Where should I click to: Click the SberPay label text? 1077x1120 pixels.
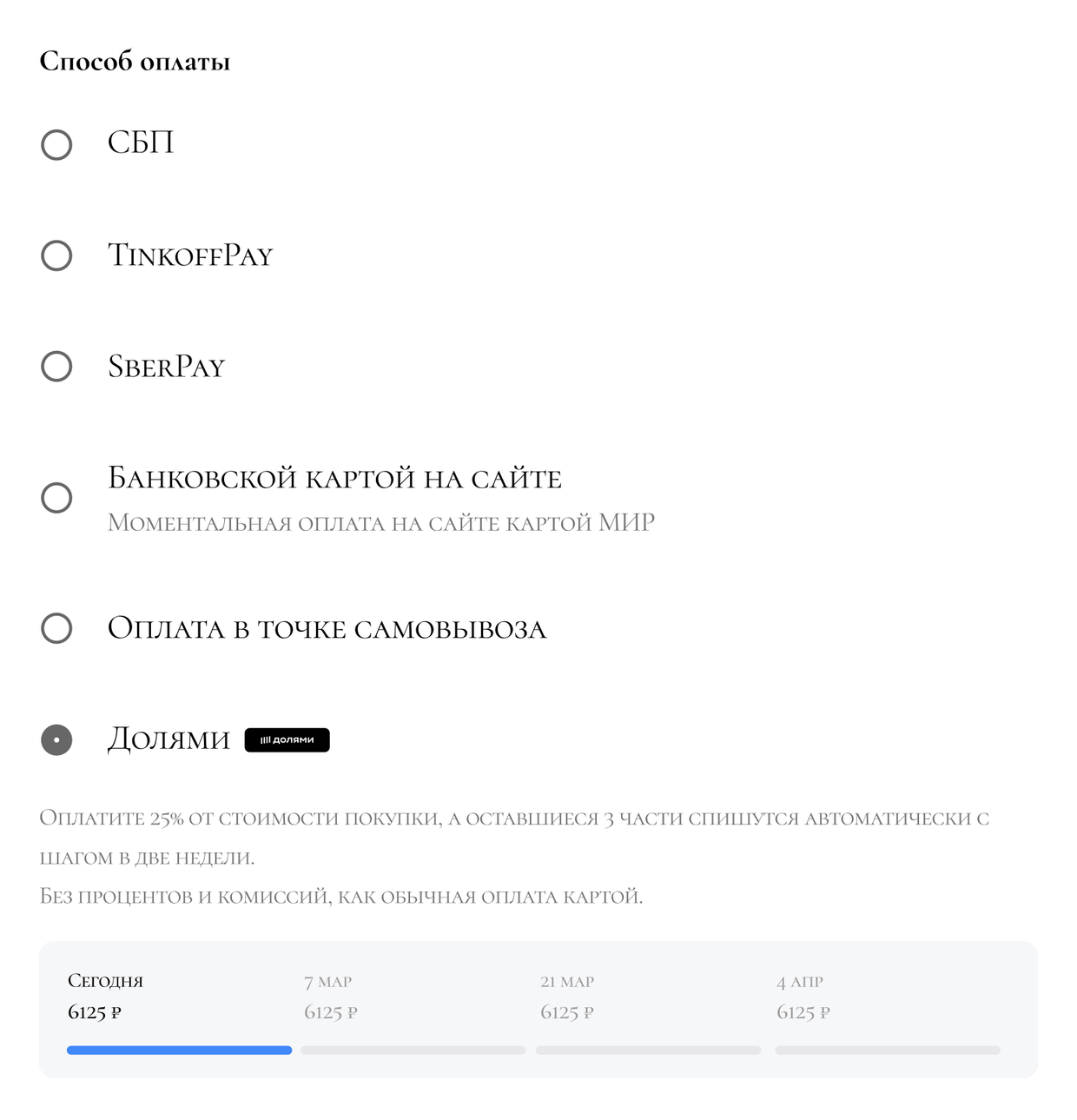(166, 366)
